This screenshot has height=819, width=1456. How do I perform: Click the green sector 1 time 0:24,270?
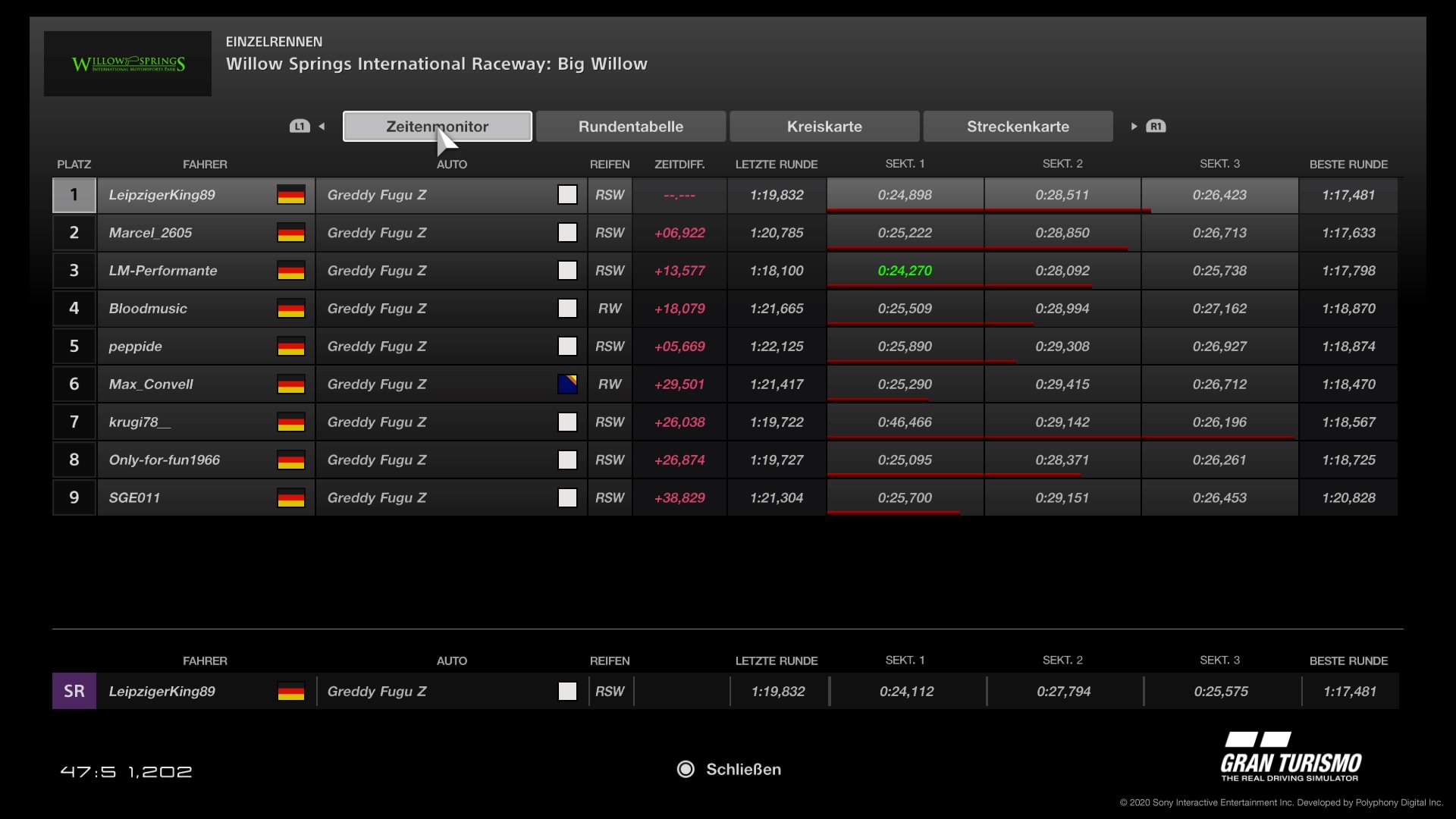[905, 271]
